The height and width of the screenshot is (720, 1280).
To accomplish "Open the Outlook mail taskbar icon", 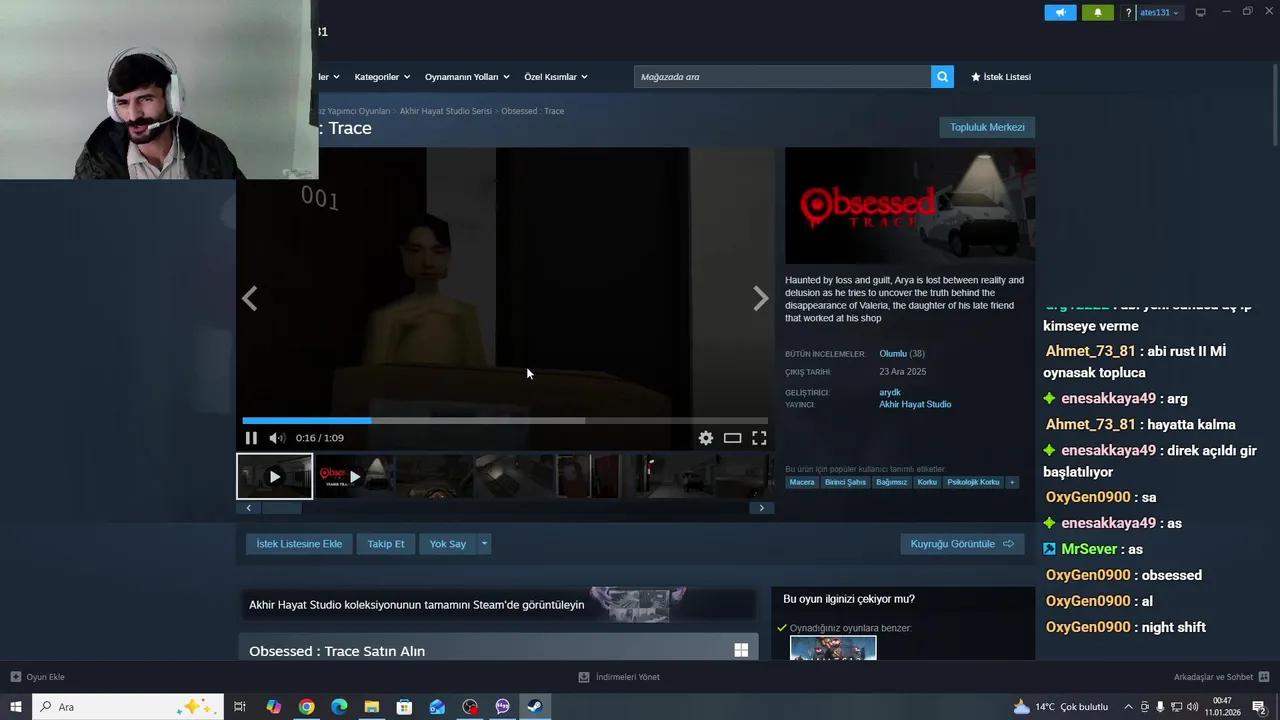I will [x=437, y=707].
